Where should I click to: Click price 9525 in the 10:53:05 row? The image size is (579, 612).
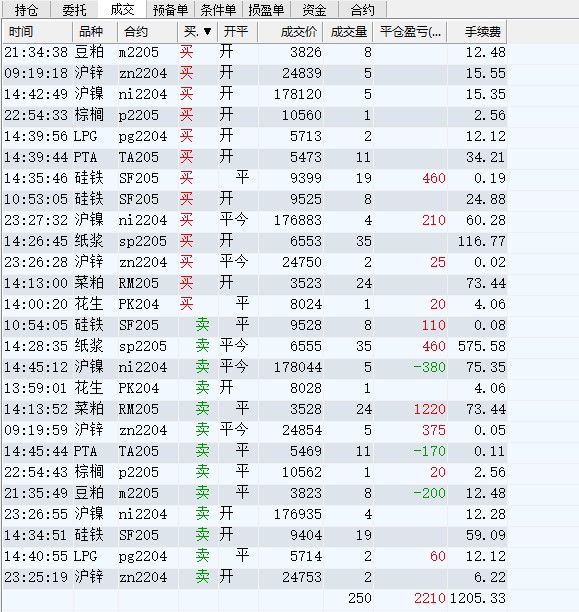click(x=306, y=199)
